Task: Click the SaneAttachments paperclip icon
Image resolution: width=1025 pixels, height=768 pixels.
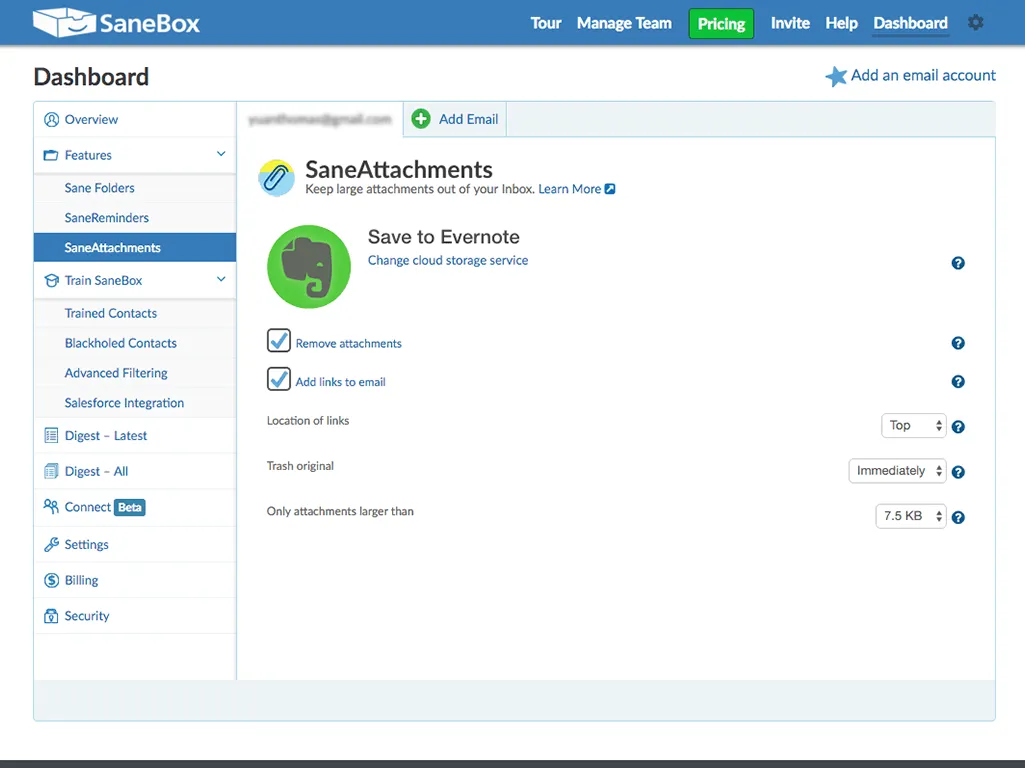Action: tap(277, 178)
